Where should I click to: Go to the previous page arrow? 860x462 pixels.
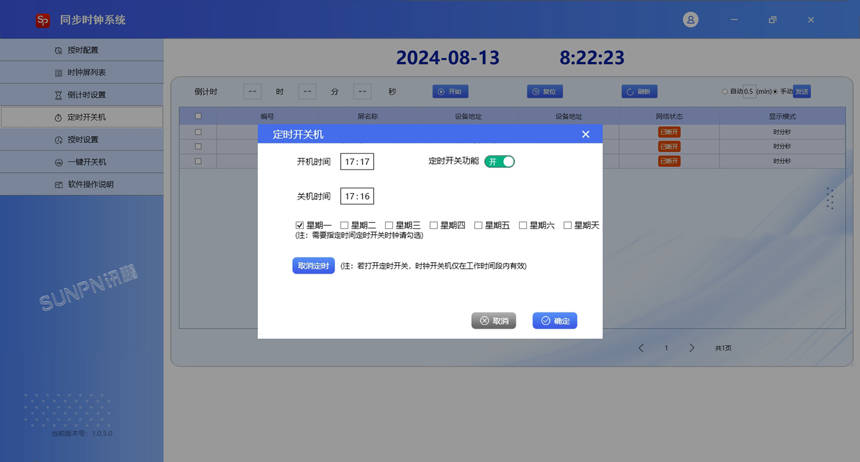point(641,348)
